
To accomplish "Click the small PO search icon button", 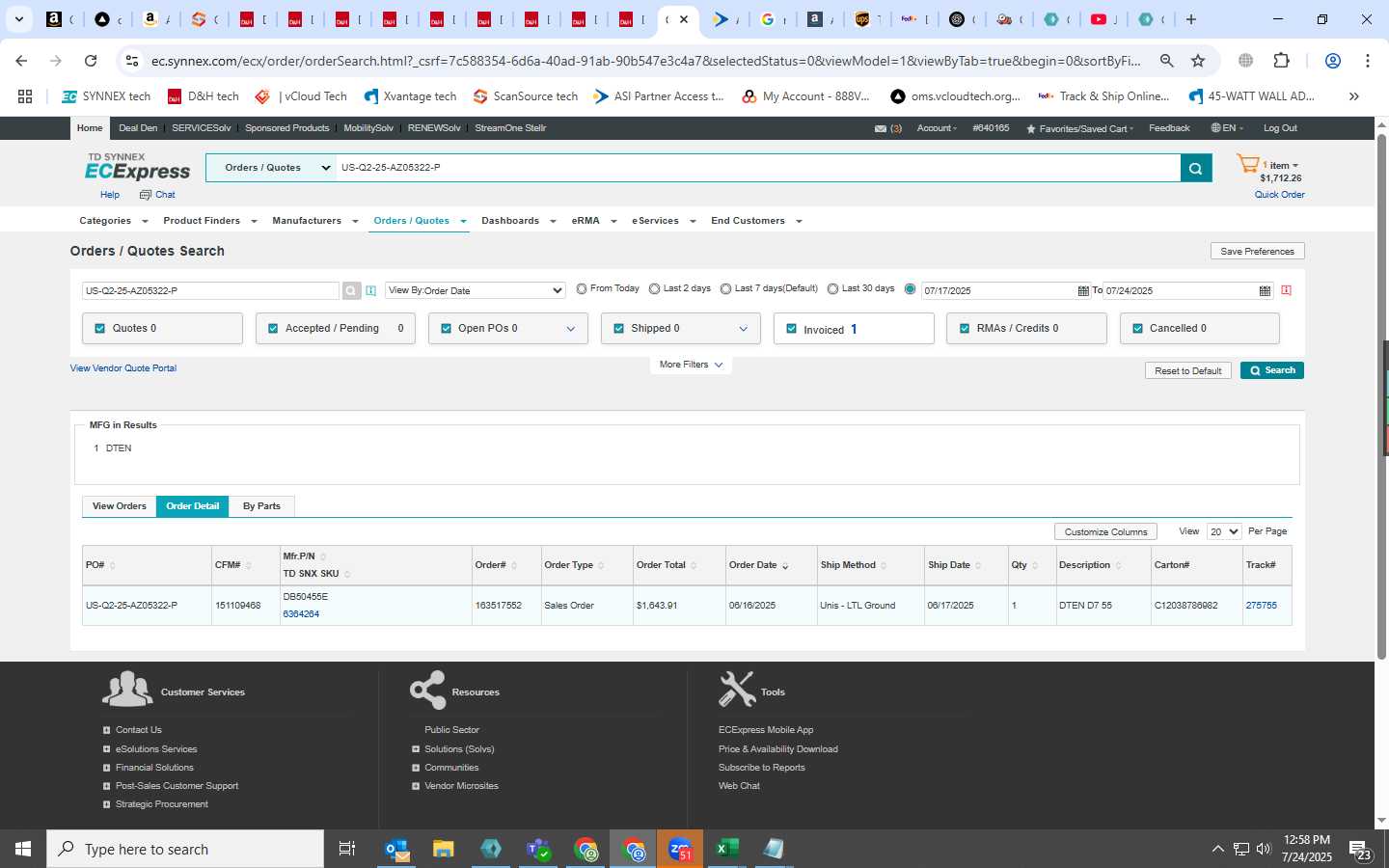I will pos(351,290).
